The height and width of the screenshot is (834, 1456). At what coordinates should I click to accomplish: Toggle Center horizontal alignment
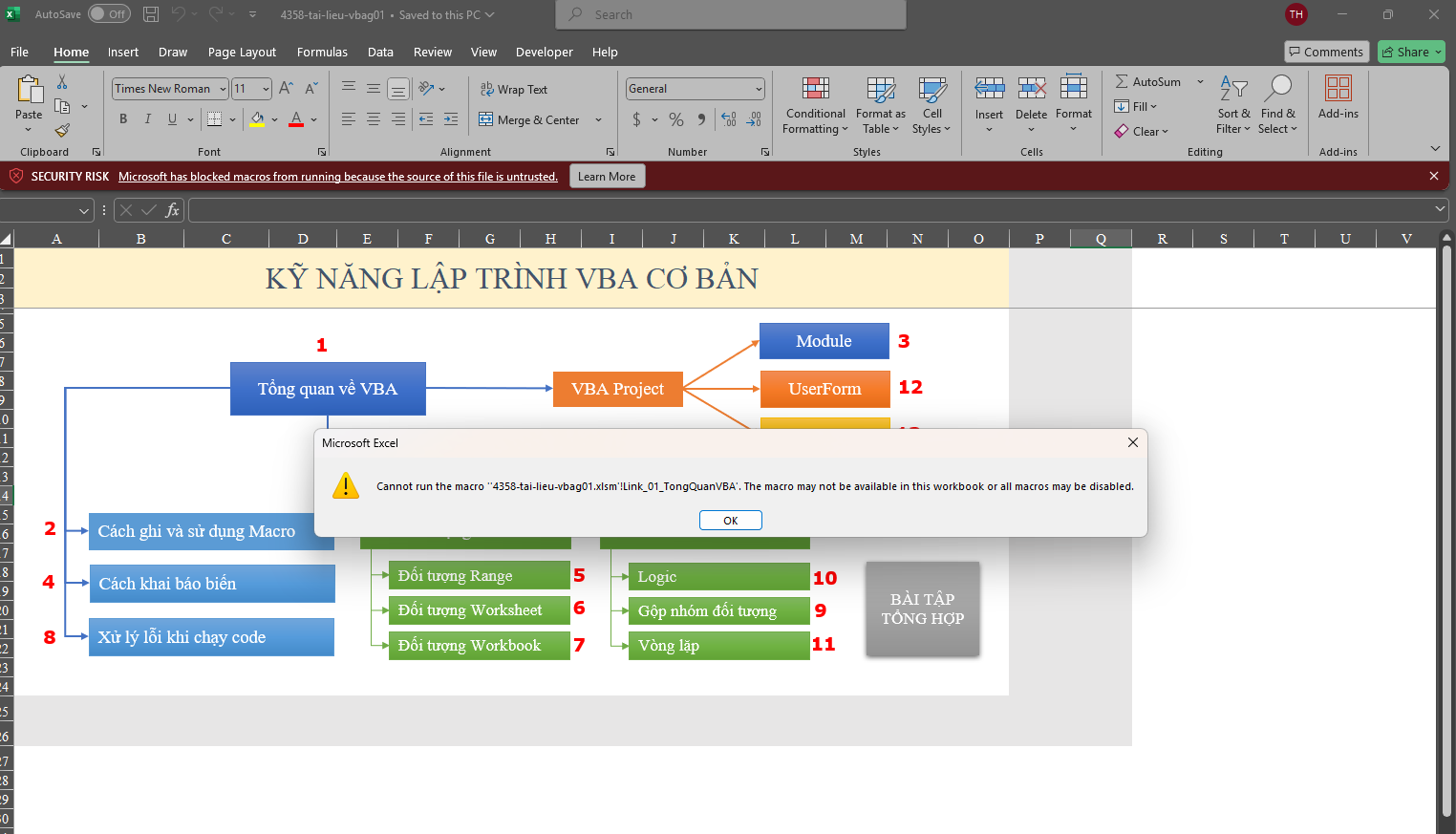coord(374,119)
